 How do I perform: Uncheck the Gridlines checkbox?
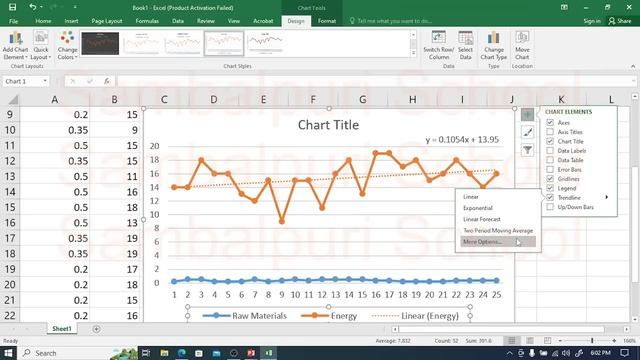point(550,179)
